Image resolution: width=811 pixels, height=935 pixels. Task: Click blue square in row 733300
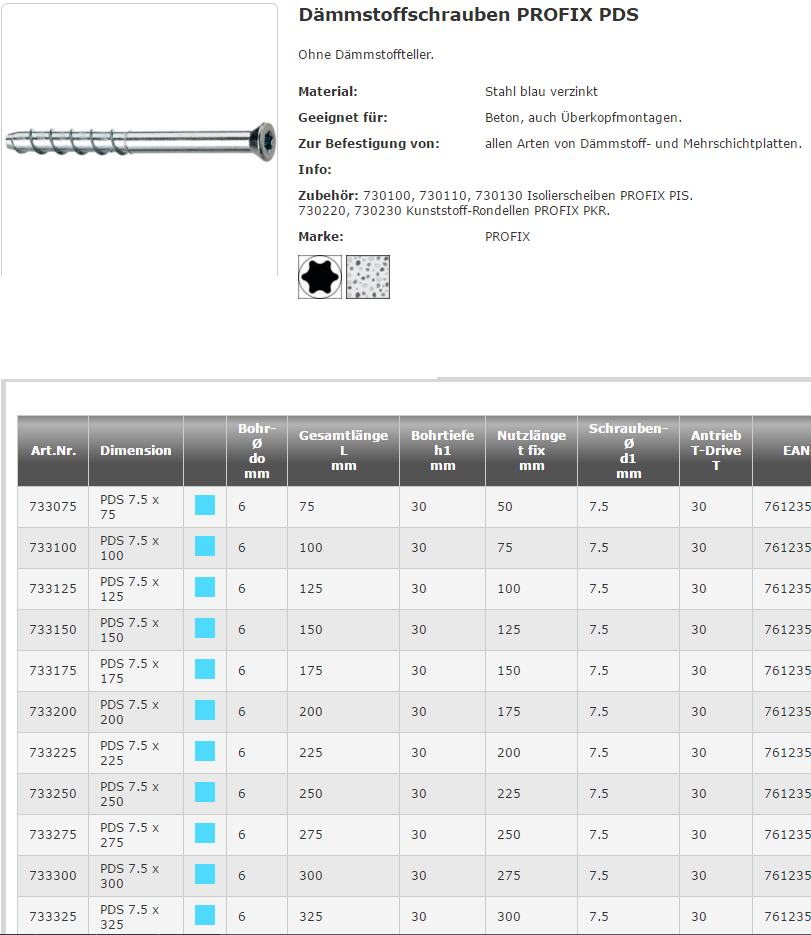(205, 874)
